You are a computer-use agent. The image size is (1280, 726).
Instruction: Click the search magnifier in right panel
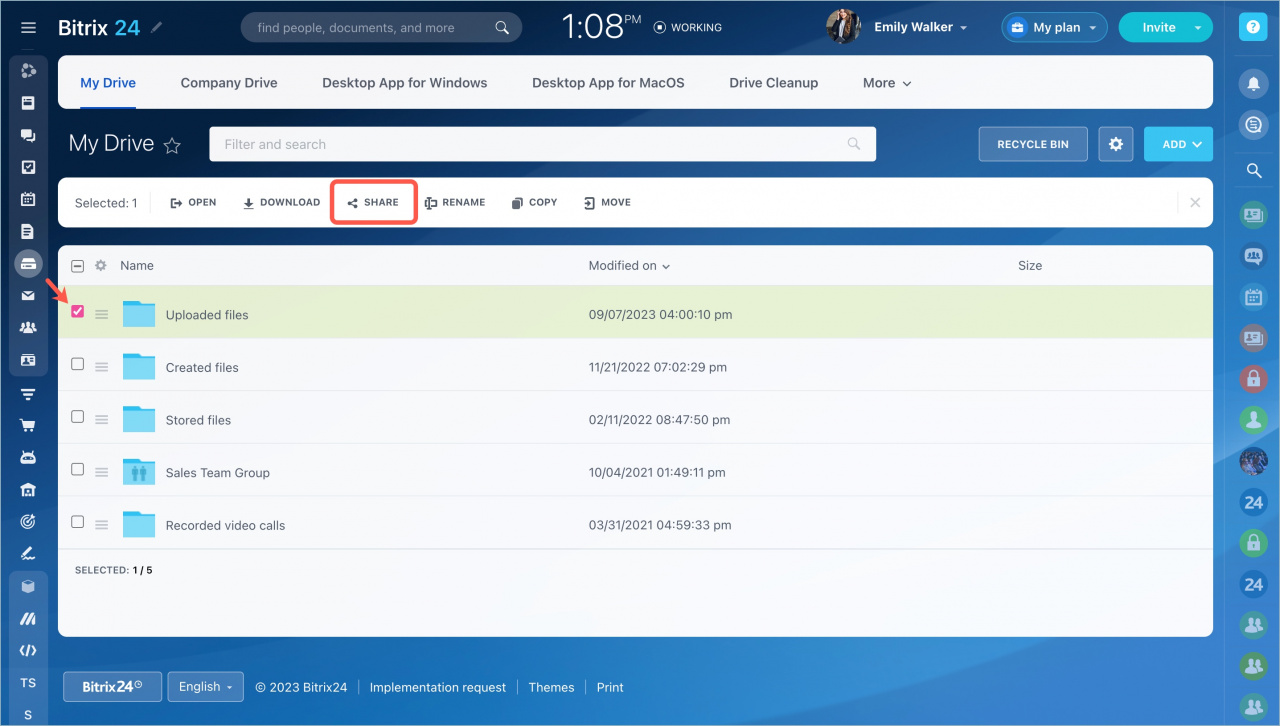1253,171
